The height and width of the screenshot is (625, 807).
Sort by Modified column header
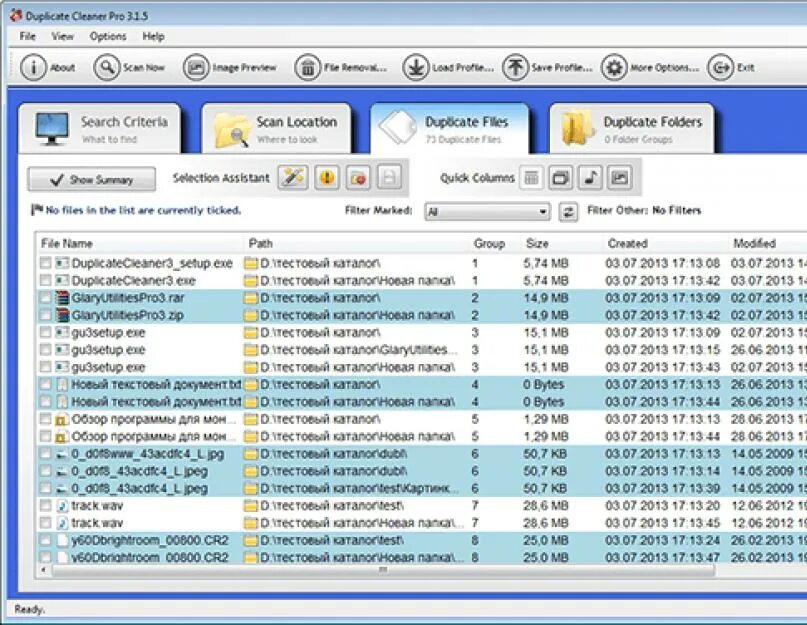pyautogui.click(x=768, y=244)
